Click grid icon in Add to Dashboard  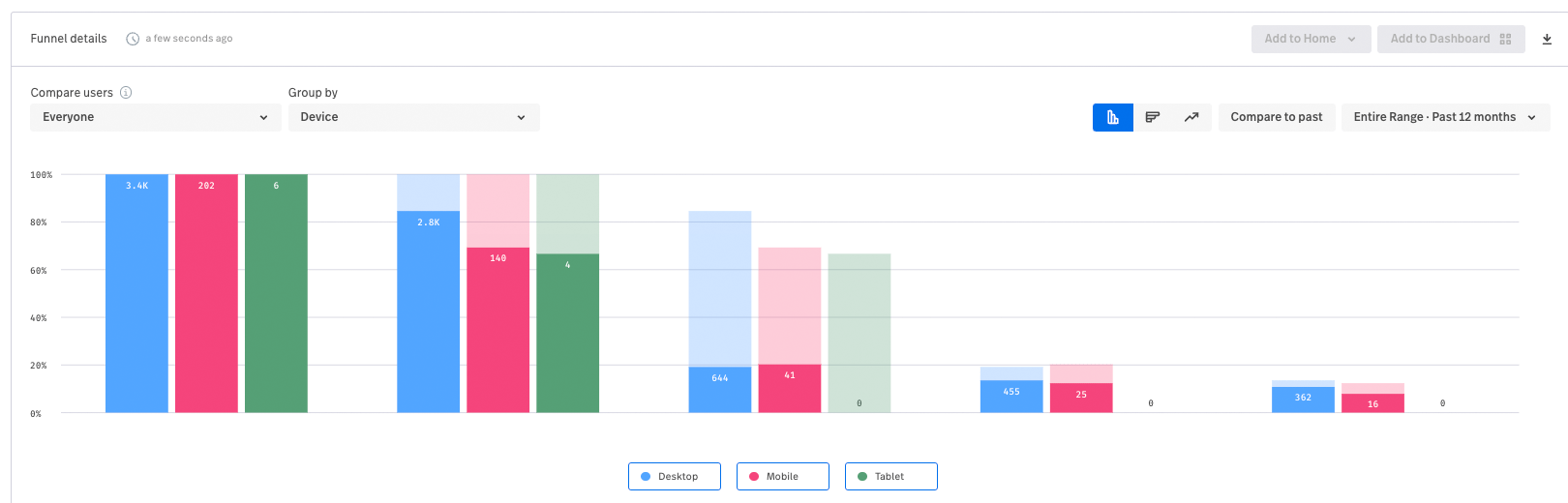coord(1505,39)
